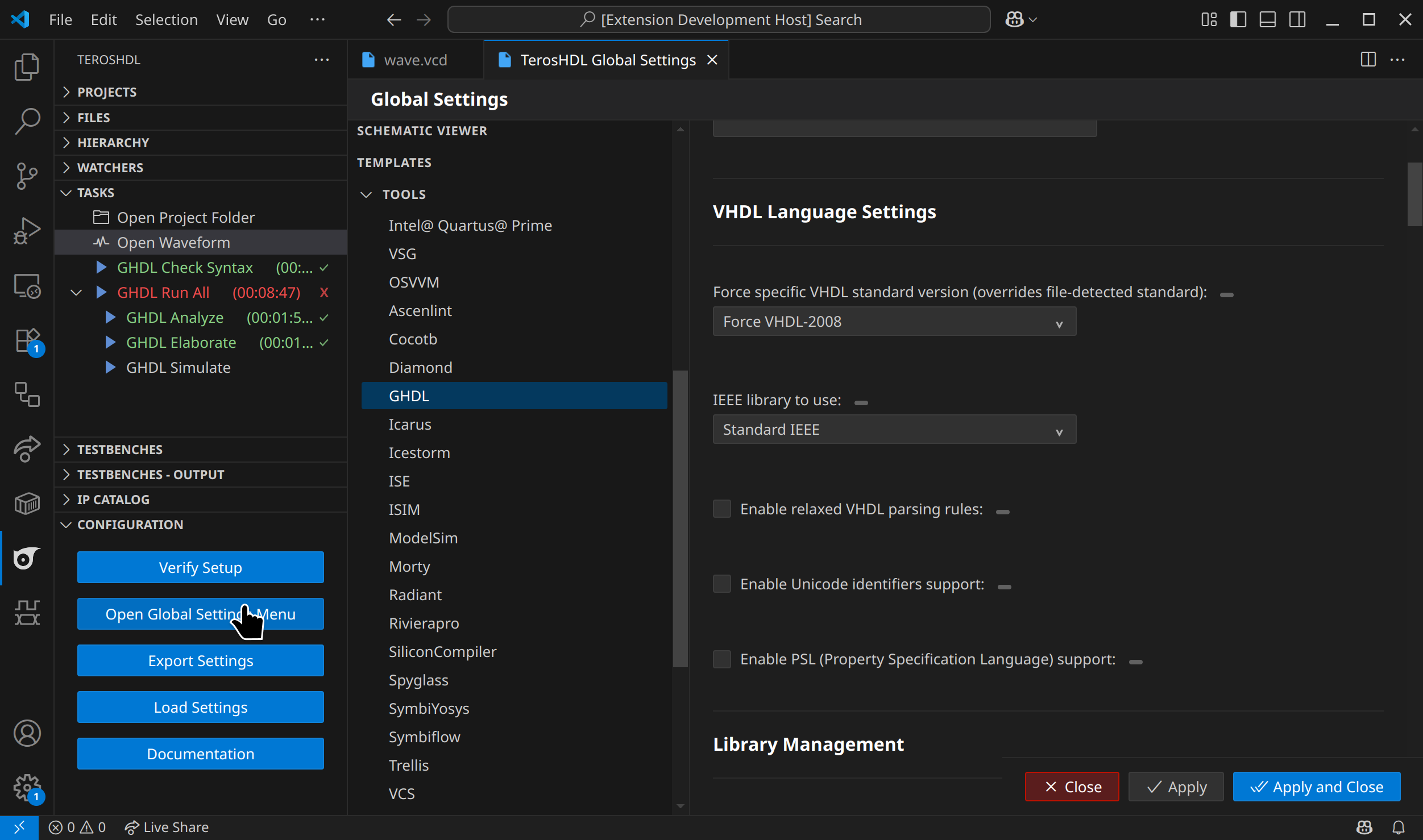
Task: Open the Manage gear icon
Action: coord(27,788)
